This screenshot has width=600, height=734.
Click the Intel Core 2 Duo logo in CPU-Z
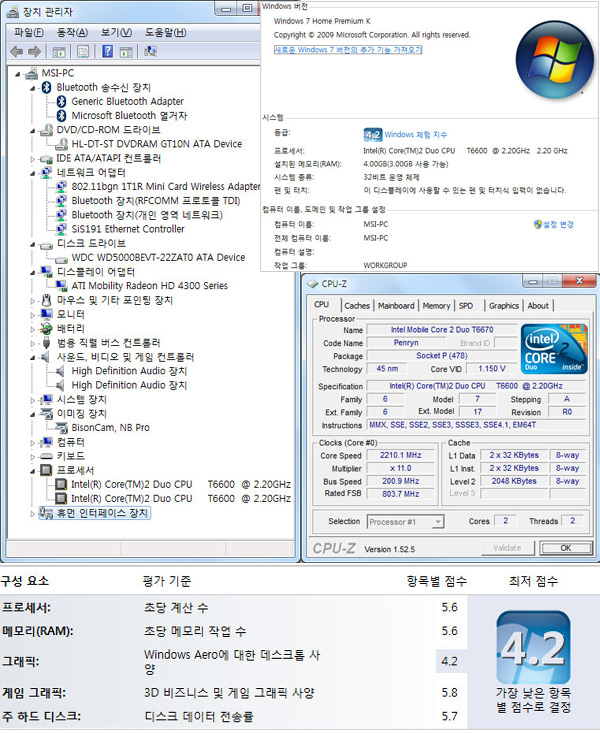click(554, 349)
